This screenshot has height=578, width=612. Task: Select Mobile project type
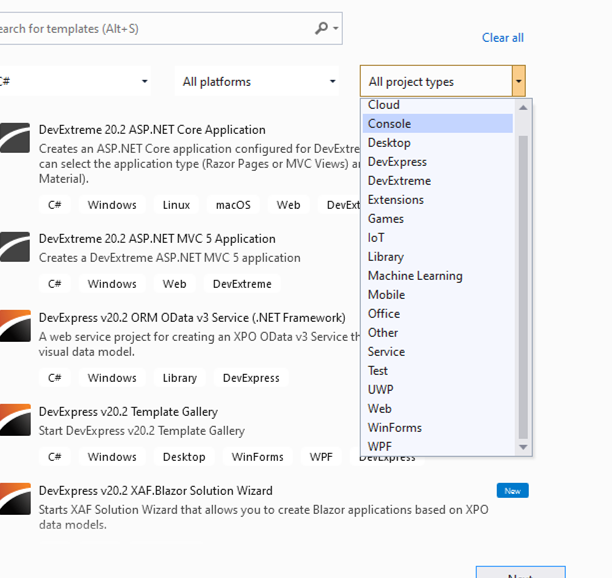tap(438, 295)
